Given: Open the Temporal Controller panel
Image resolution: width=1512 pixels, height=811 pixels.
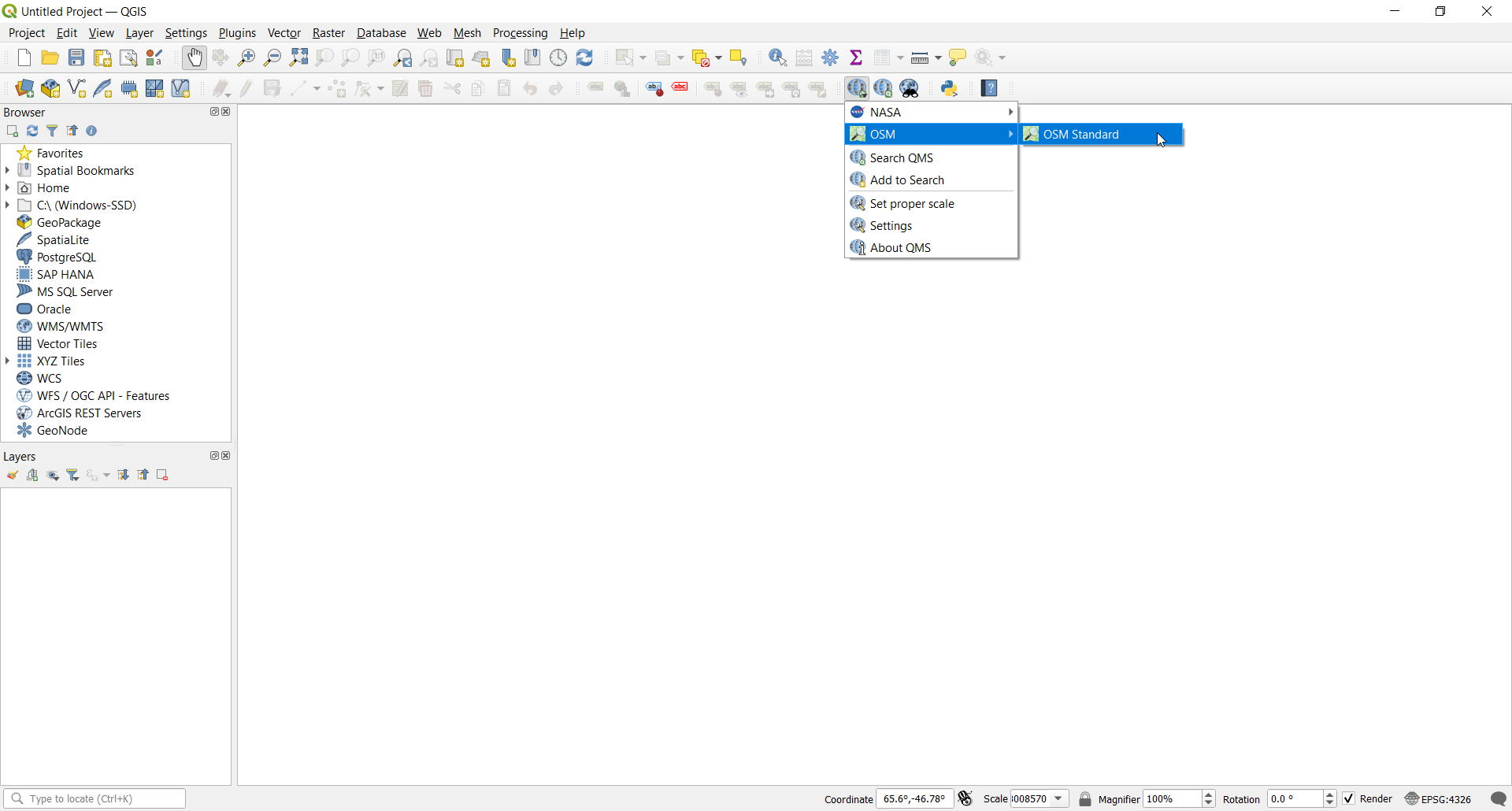Looking at the screenshot, I should pyautogui.click(x=558, y=57).
